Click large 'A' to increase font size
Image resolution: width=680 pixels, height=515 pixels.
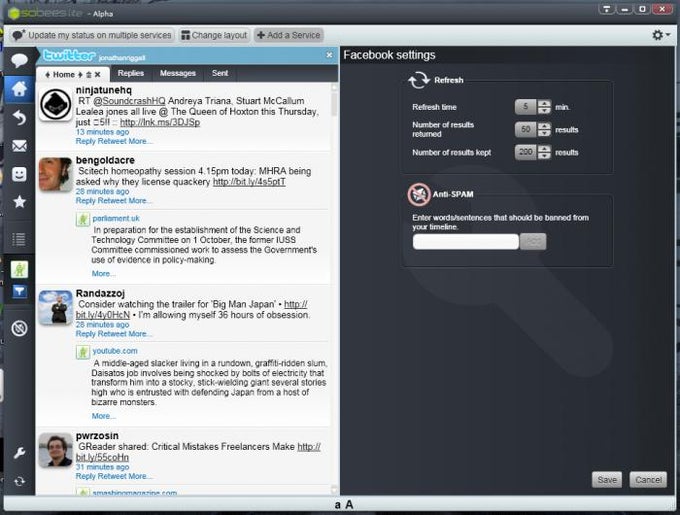[349, 505]
